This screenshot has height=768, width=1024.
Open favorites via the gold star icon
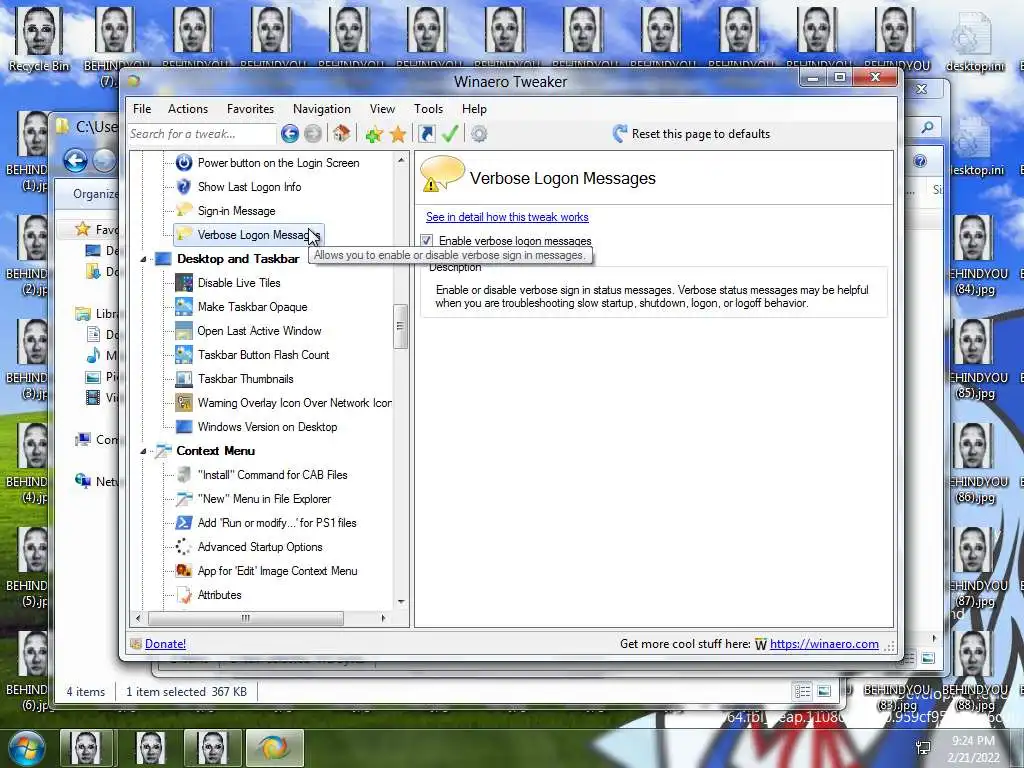398,135
